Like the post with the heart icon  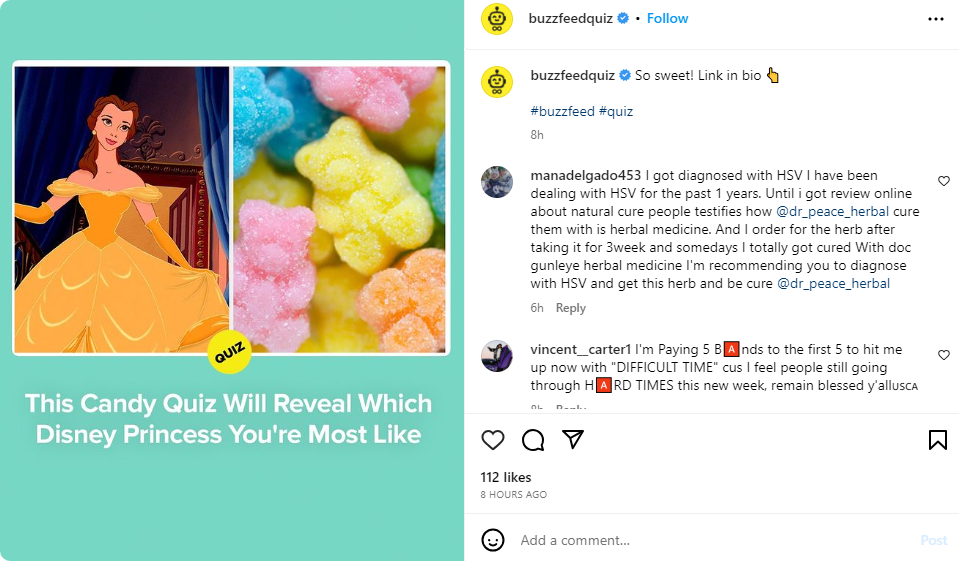pos(493,440)
